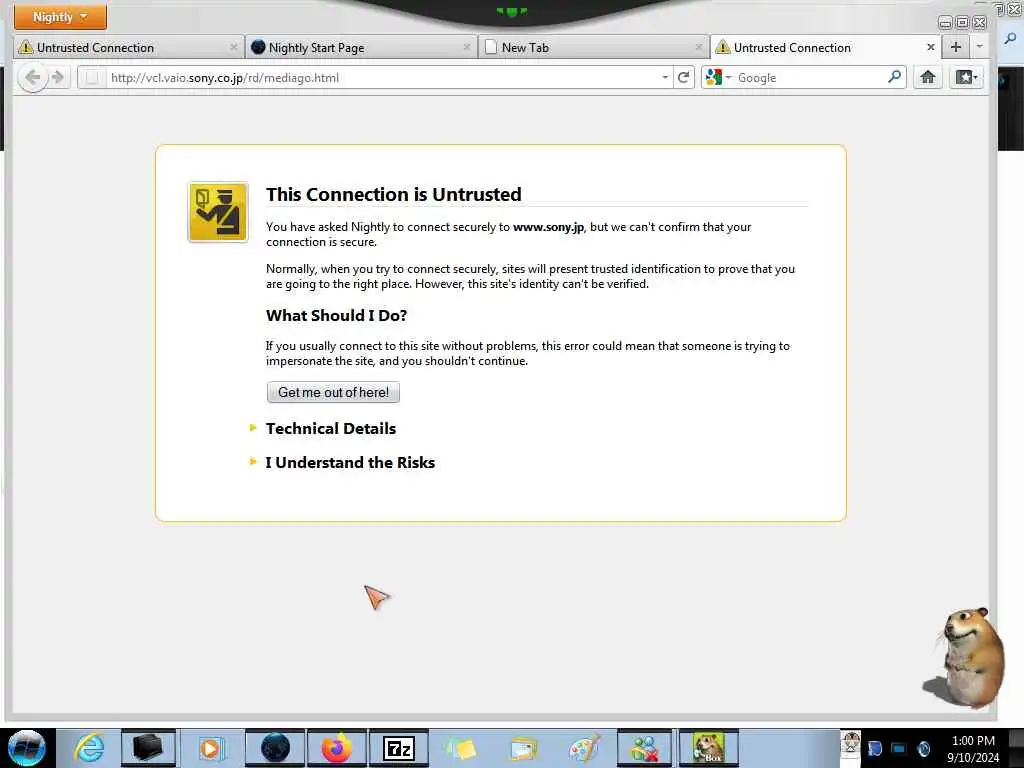
Task: Open the hamster Box taskbar icon
Action: pos(709,748)
